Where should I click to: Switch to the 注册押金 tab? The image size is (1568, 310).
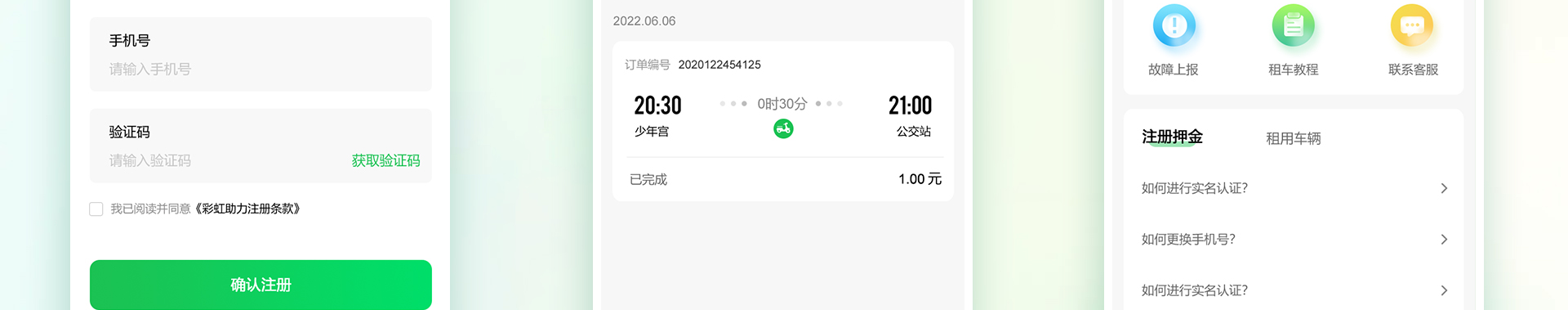1172,137
